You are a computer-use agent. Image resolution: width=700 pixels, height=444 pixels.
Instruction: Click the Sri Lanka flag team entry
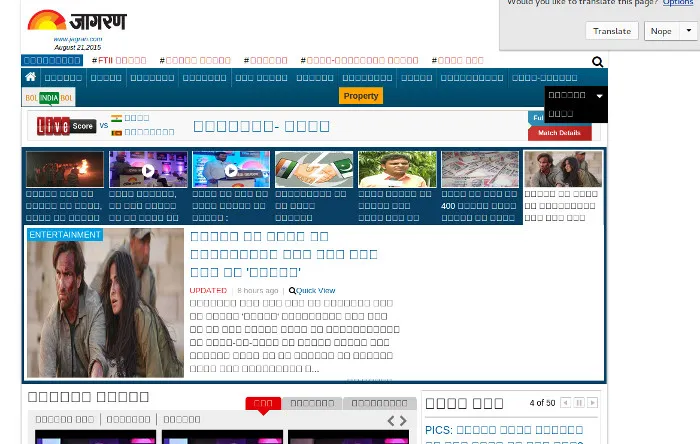click(x=143, y=132)
